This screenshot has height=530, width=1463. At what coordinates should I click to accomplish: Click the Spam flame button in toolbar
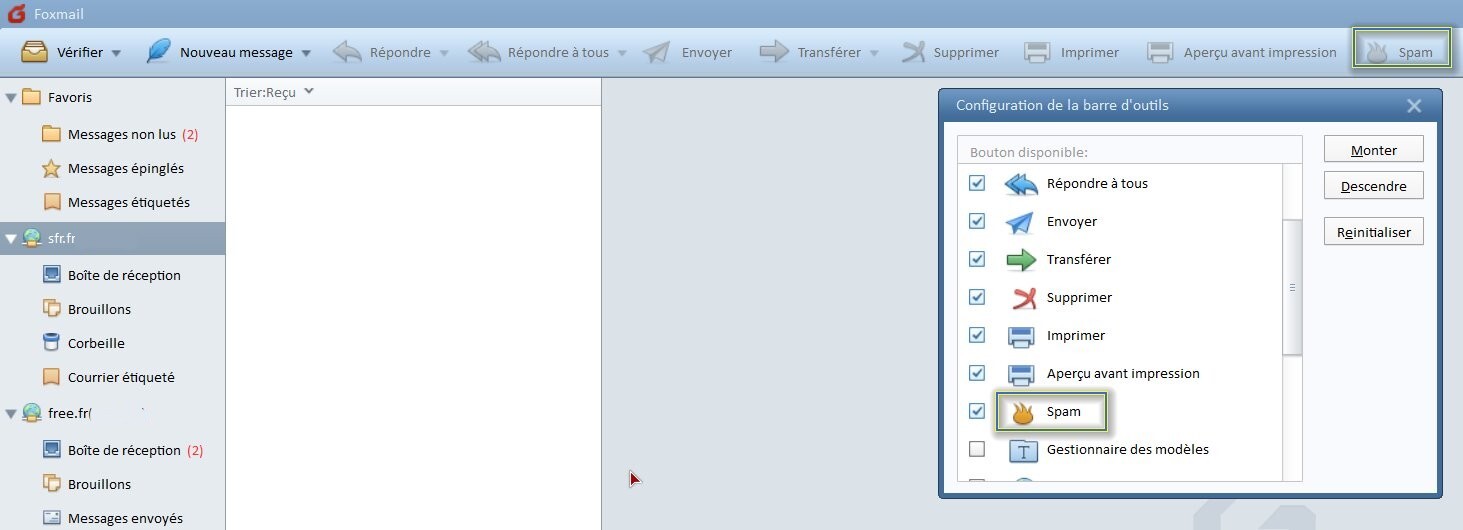pyautogui.click(x=1401, y=52)
